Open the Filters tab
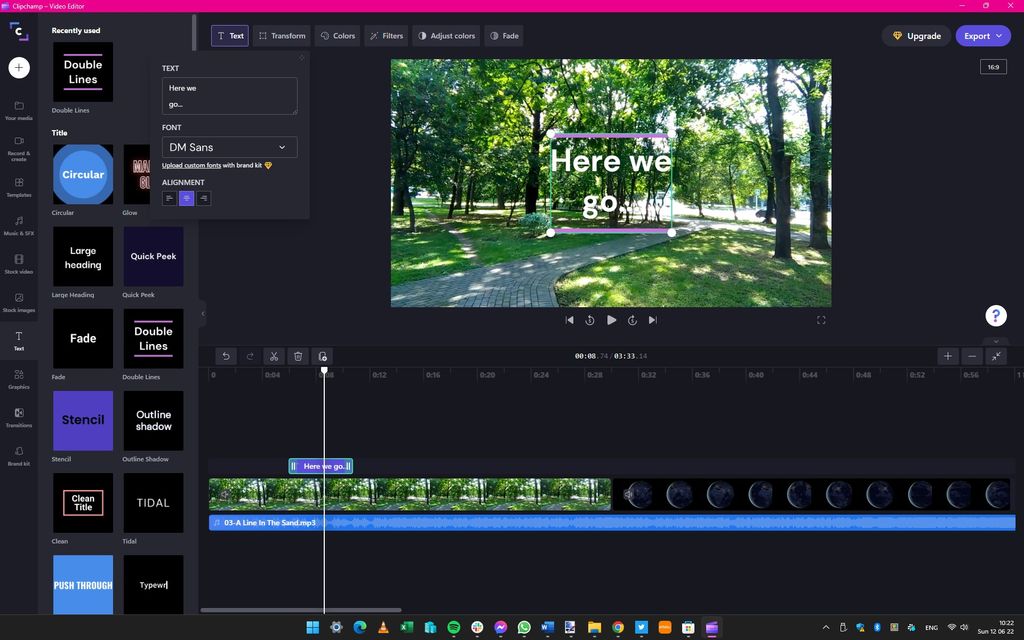 point(386,36)
